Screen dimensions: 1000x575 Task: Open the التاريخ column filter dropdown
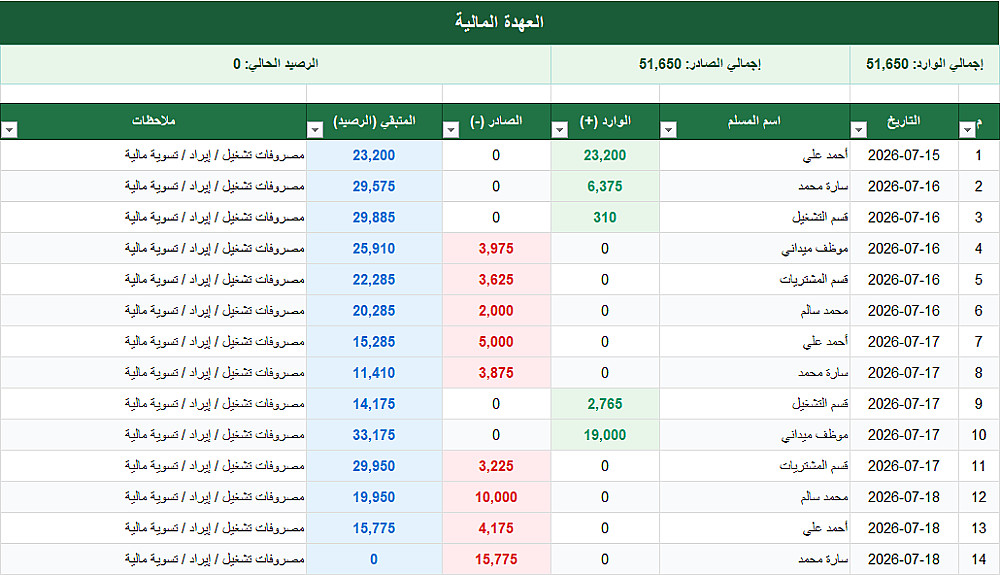(x=858, y=130)
